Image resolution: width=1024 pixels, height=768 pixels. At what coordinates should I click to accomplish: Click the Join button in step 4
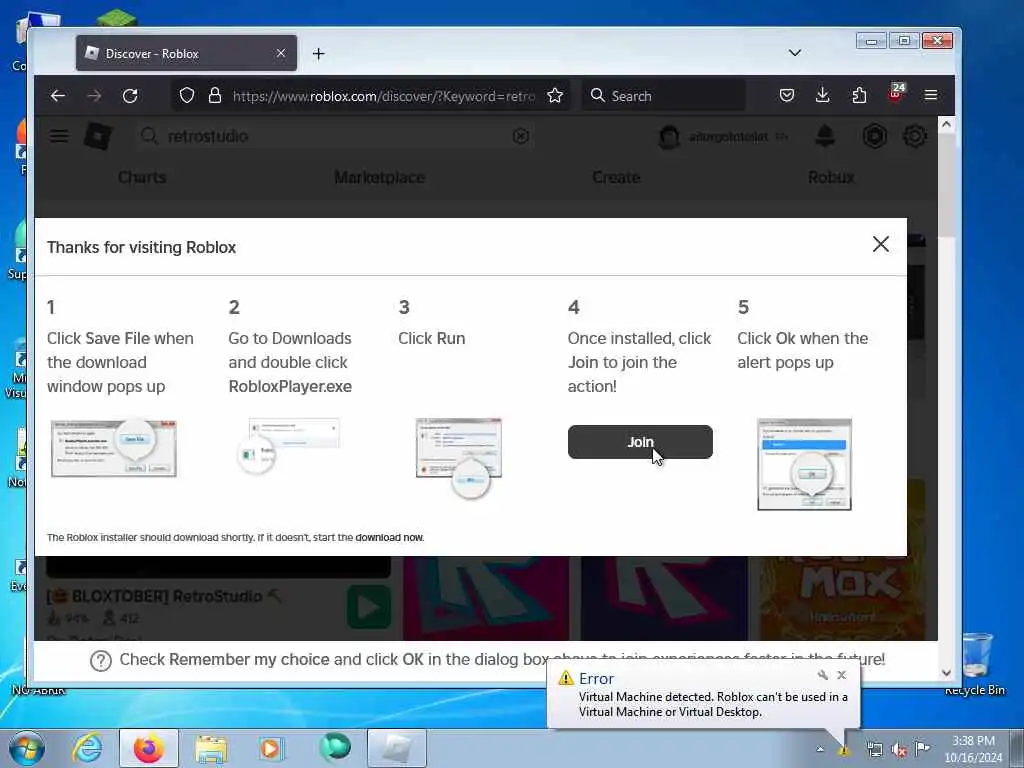[640, 442]
